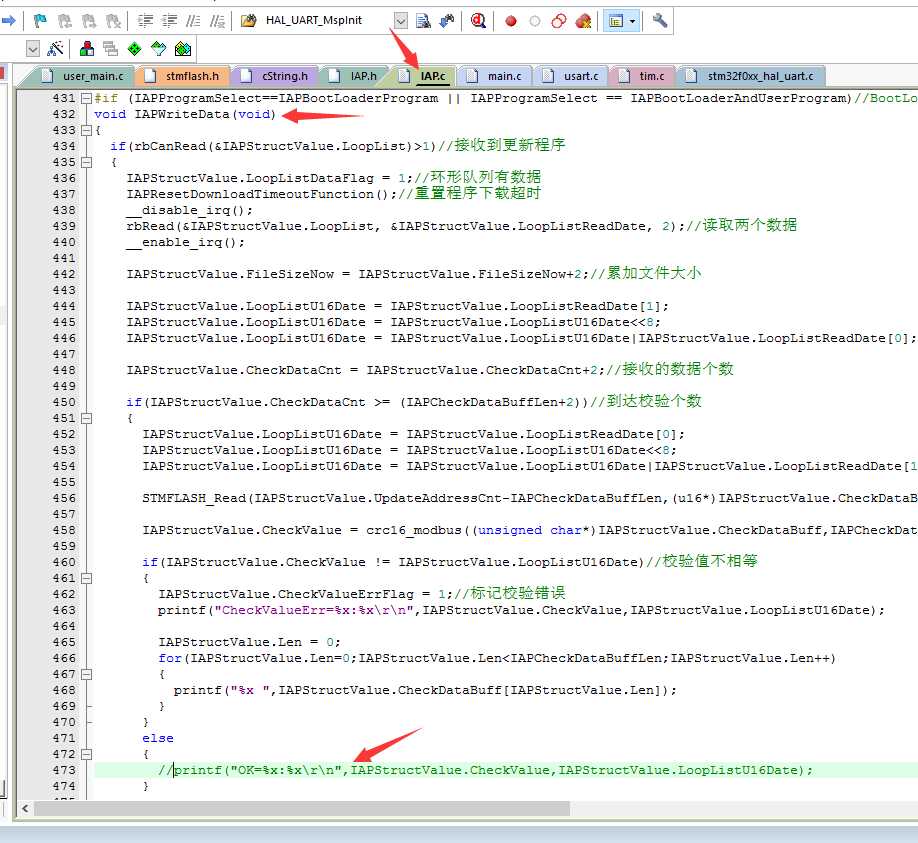The width and height of the screenshot is (918, 843).
Task: Open Manage Project Items icon
Action: [87, 49]
